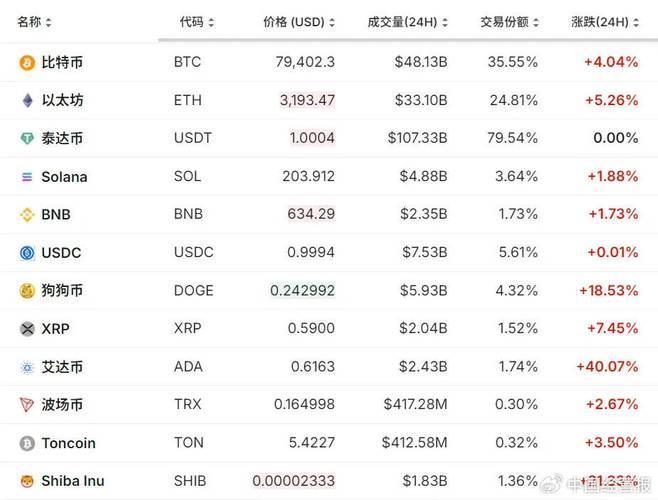658x500 pixels.
Task: Sort by 交易份额 column header
Action: [509, 22]
